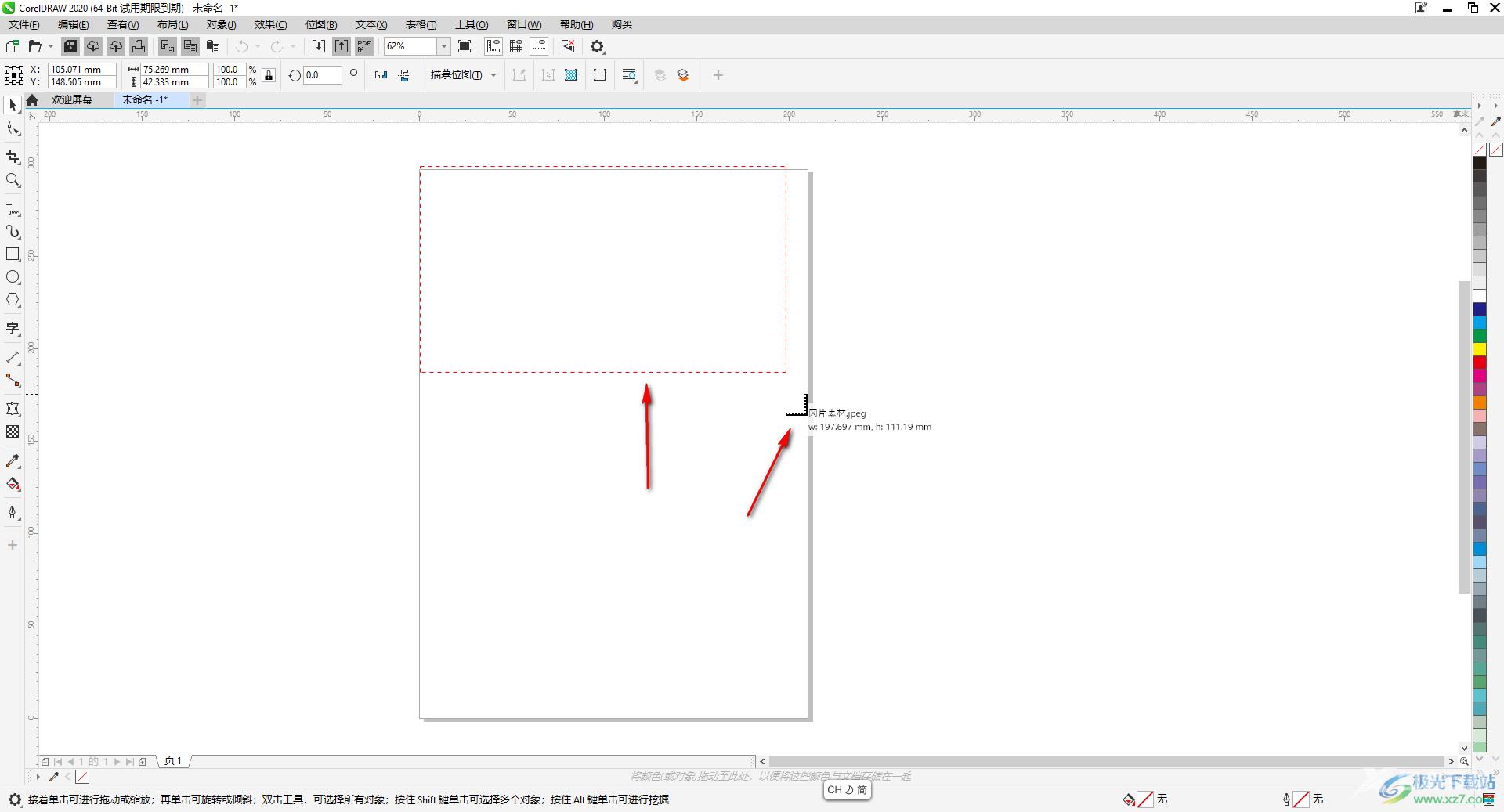Click the X position input field
The image size is (1504, 812).
81,69
